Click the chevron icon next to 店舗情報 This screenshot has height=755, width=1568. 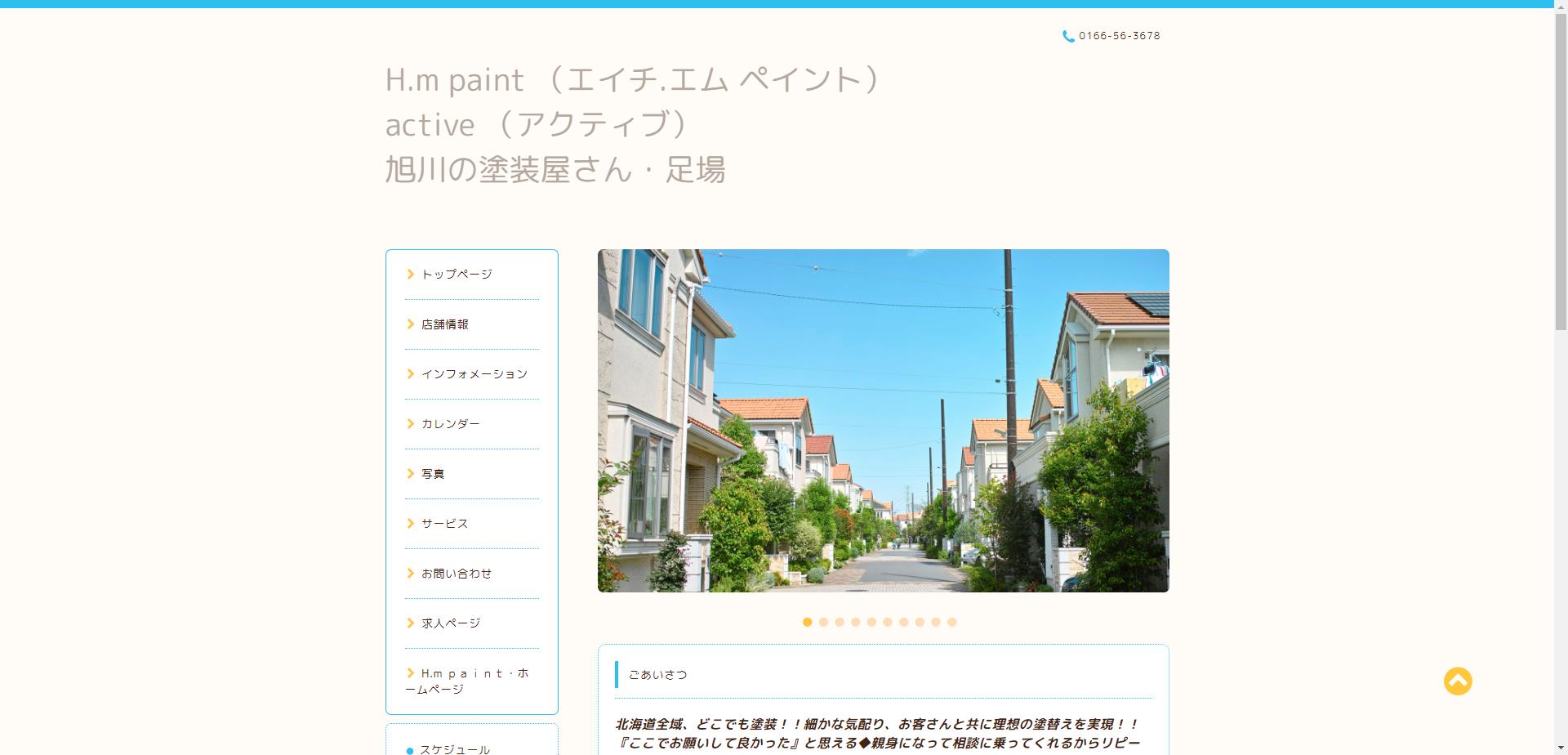(411, 324)
